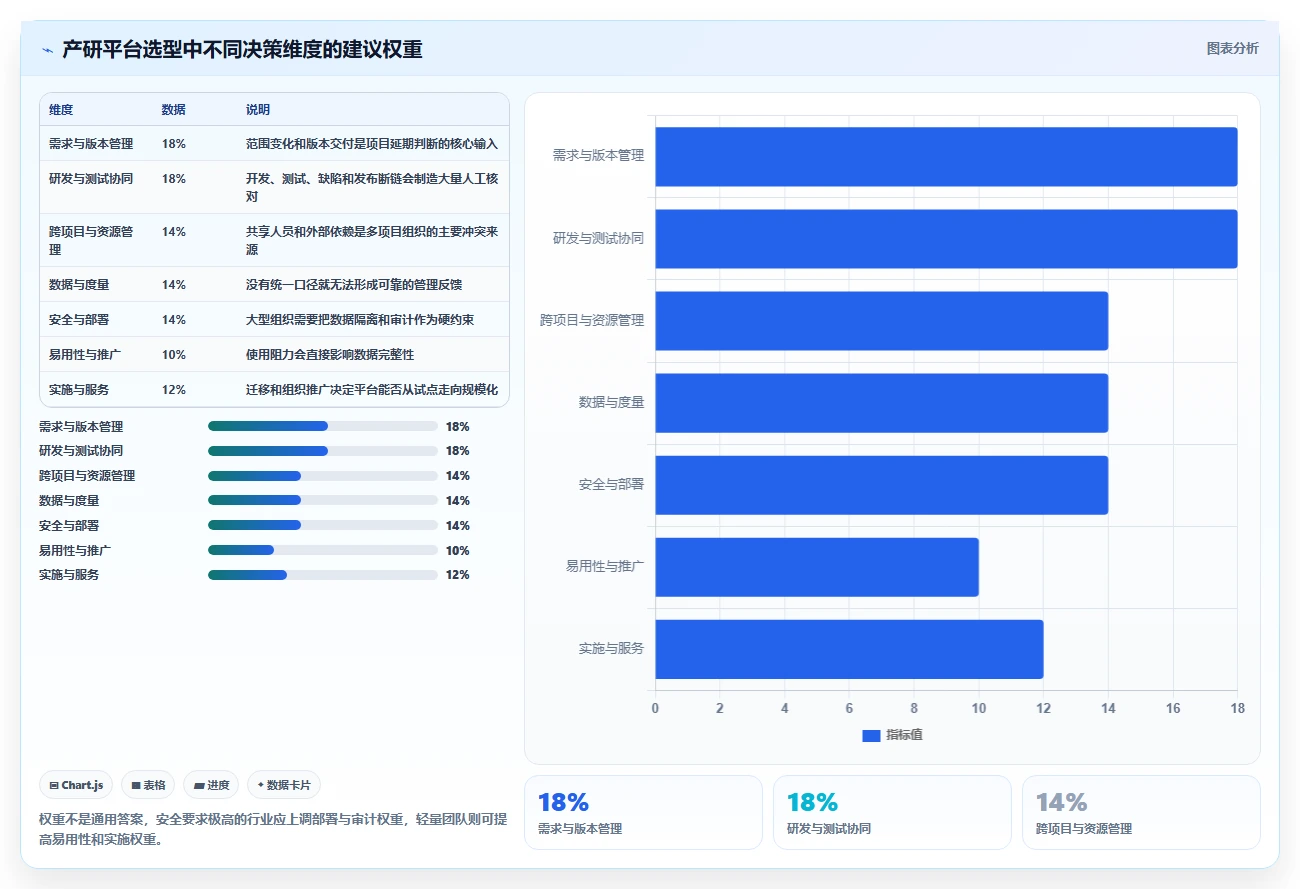Click the 数据与度量 chart bar
Image resolution: width=1300 pixels, height=889 pixels.
click(881, 403)
